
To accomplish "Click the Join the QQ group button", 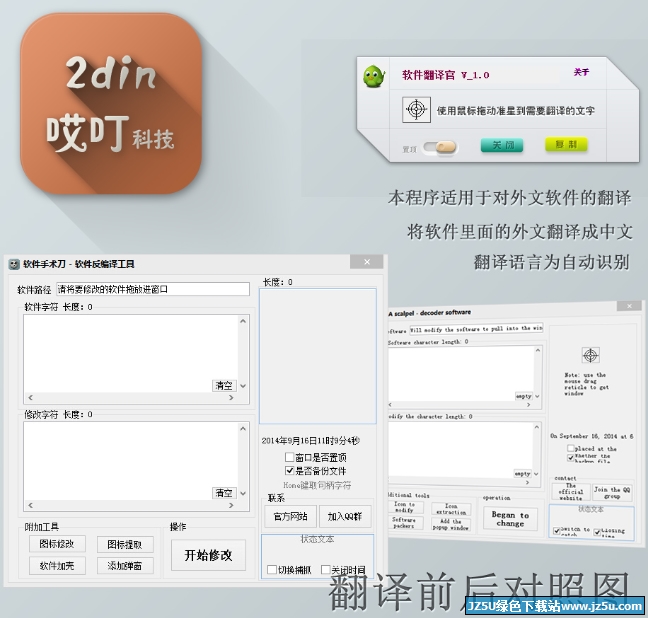I will point(612,492).
